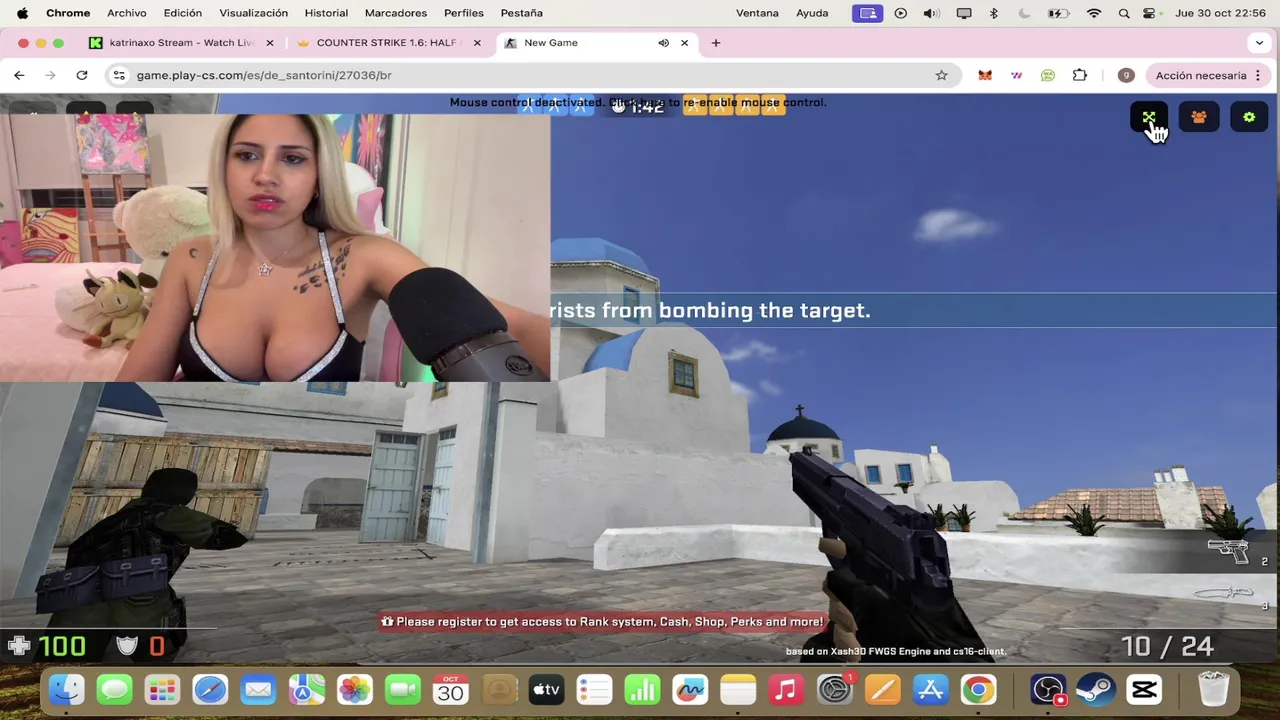Expand the Chrome tab search chevron
1280x720 pixels.
click(1259, 43)
